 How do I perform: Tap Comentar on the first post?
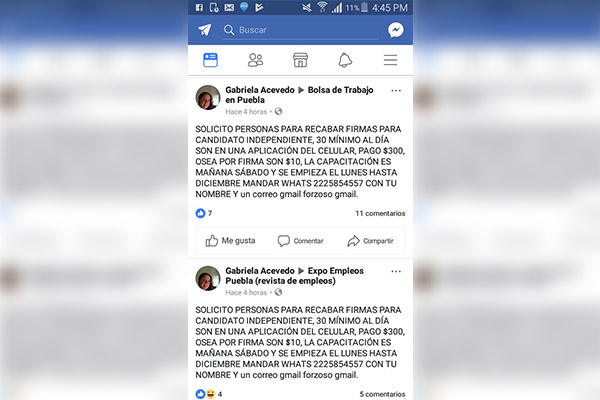pos(300,241)
